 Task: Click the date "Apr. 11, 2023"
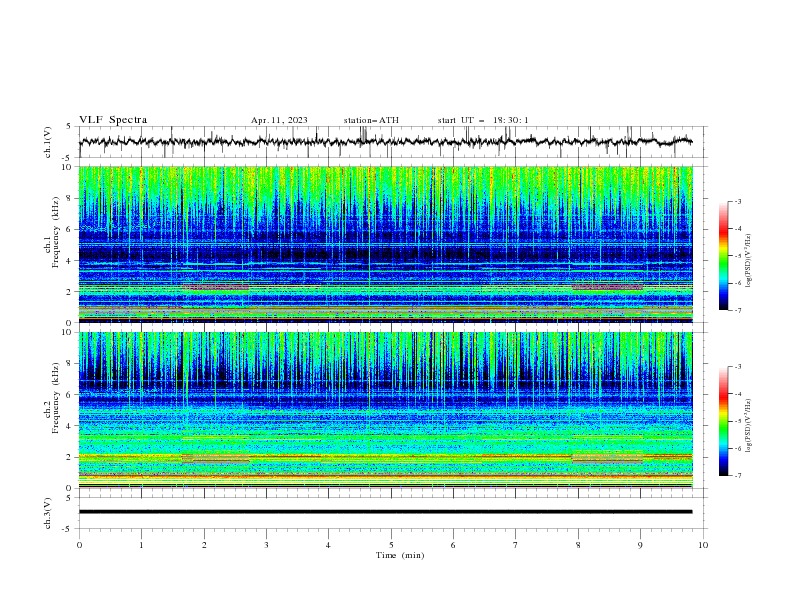coord(279,120)
